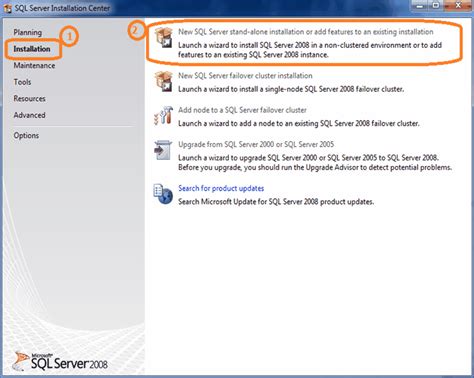Open Search for product updates link
This screenshot has height=378, width=474.
221,188
